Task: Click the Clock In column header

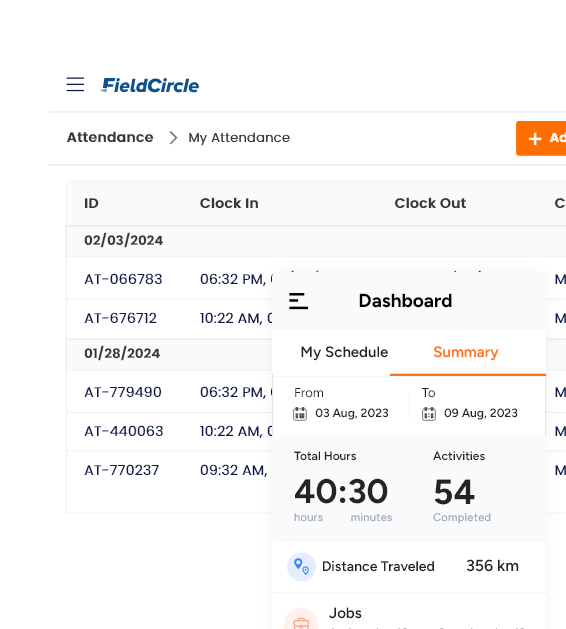Action: pyautogui.click(x=229, y=203)
